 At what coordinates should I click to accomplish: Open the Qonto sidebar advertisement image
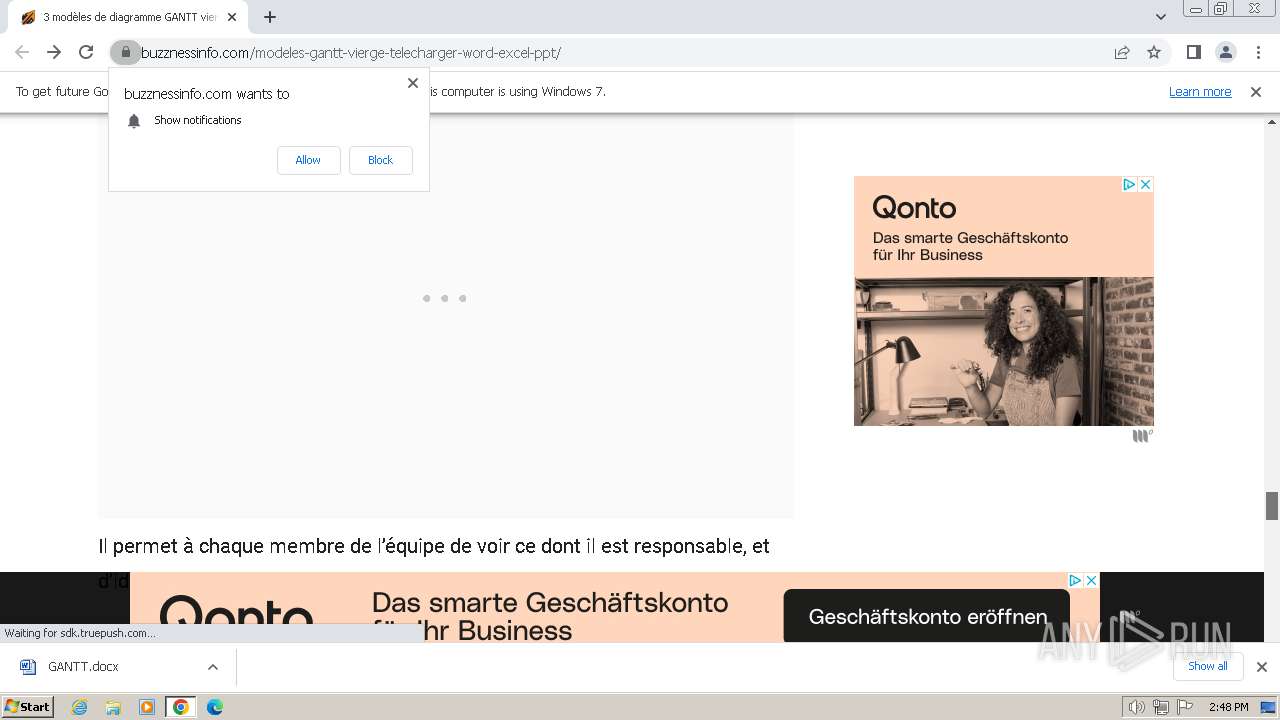coord(1004,351)
